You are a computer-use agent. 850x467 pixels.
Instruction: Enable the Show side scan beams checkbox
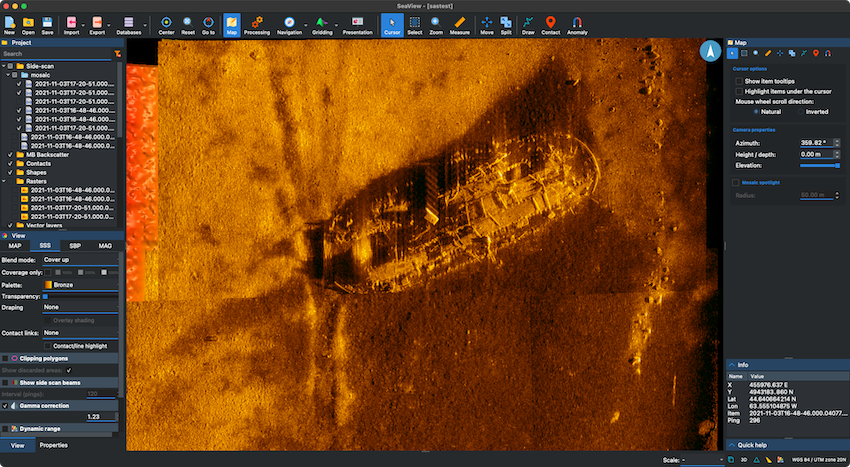(x=5, y=382)
